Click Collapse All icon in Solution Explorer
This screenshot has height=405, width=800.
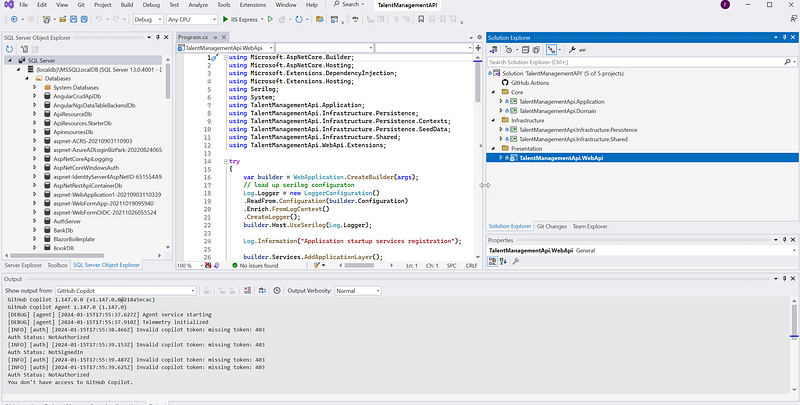(x=526, y=49)
